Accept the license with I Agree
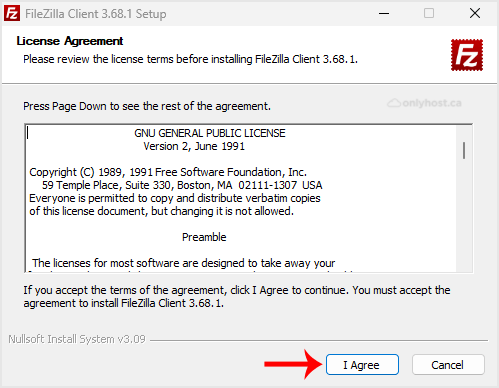Viewport: 499px width, 388px height. click(x=362, y=365)
